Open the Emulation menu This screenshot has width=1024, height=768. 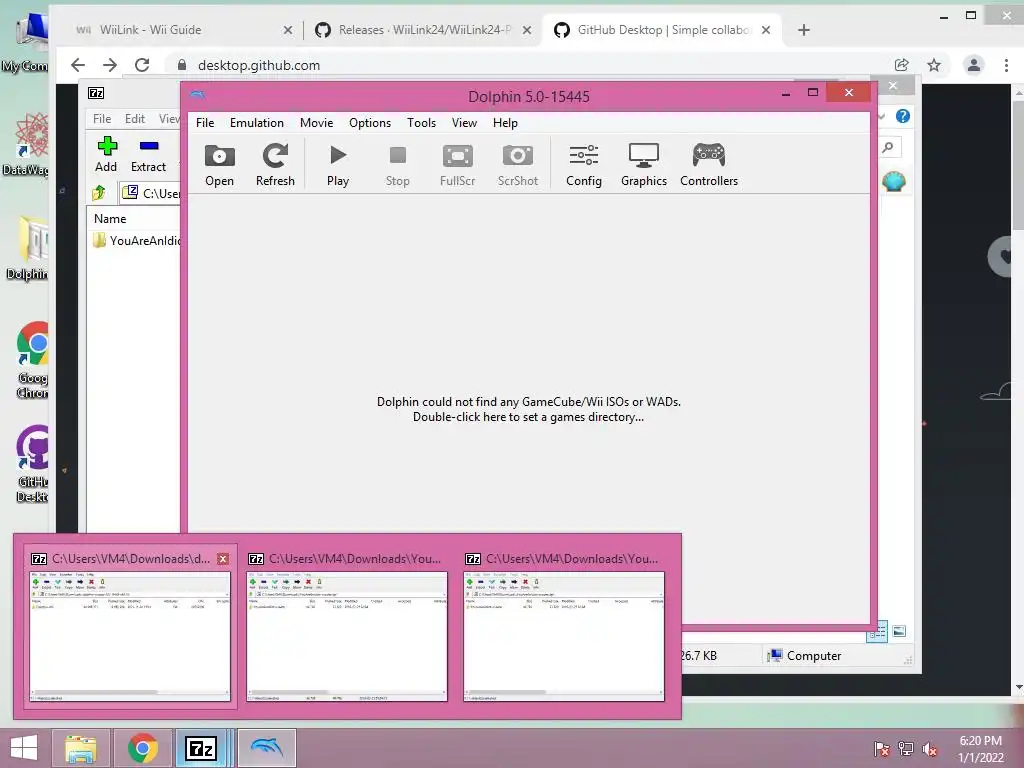tap(257, 123)
